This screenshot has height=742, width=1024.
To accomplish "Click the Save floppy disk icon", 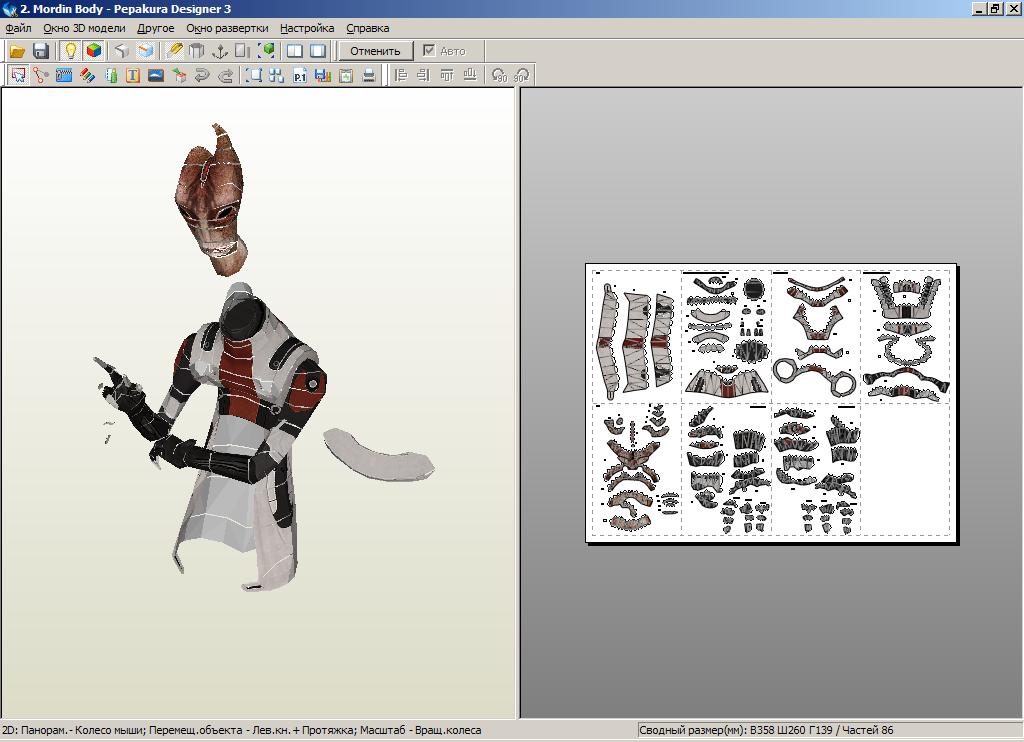I will click(40, 51).
